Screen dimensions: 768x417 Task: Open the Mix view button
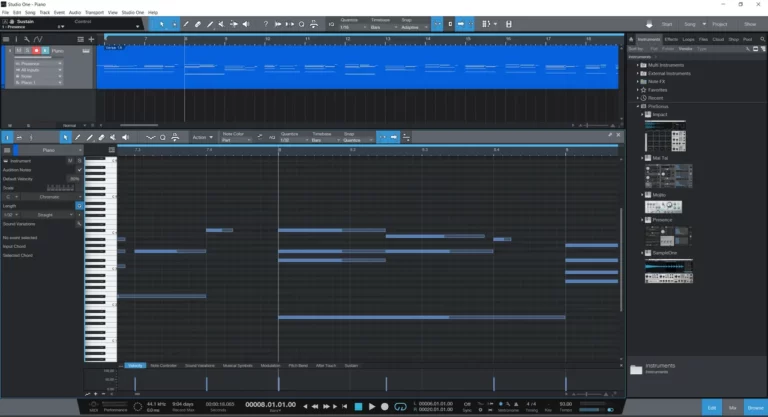(x=733, y=408)
